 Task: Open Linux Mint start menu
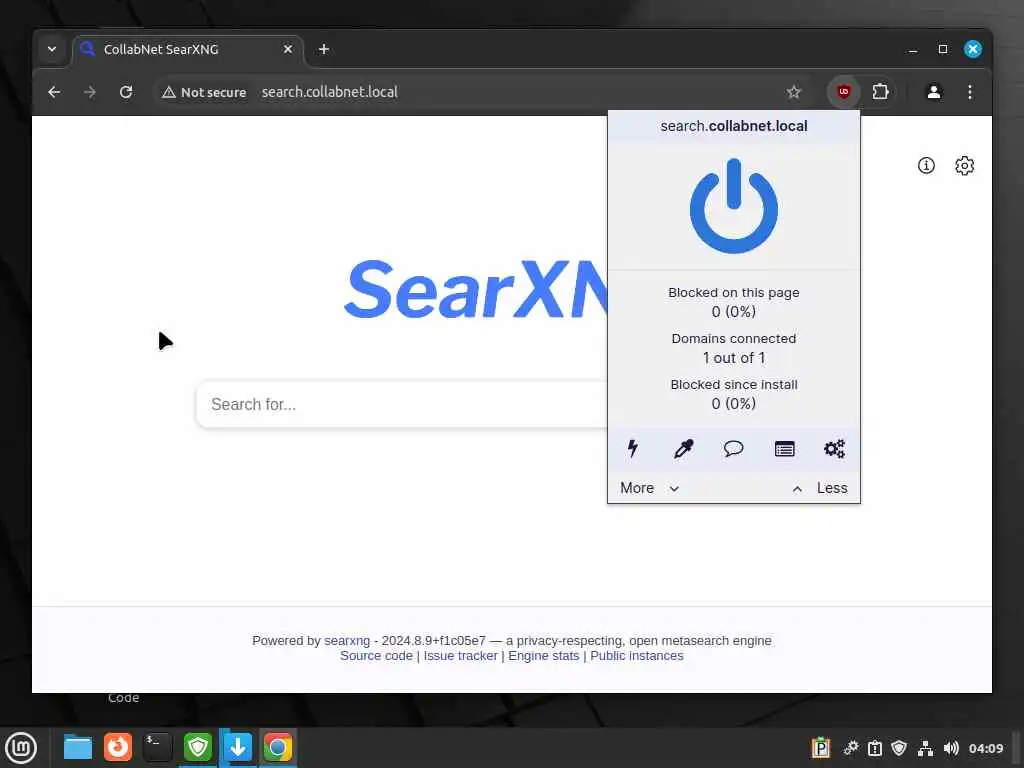click(x=21, y=748)
